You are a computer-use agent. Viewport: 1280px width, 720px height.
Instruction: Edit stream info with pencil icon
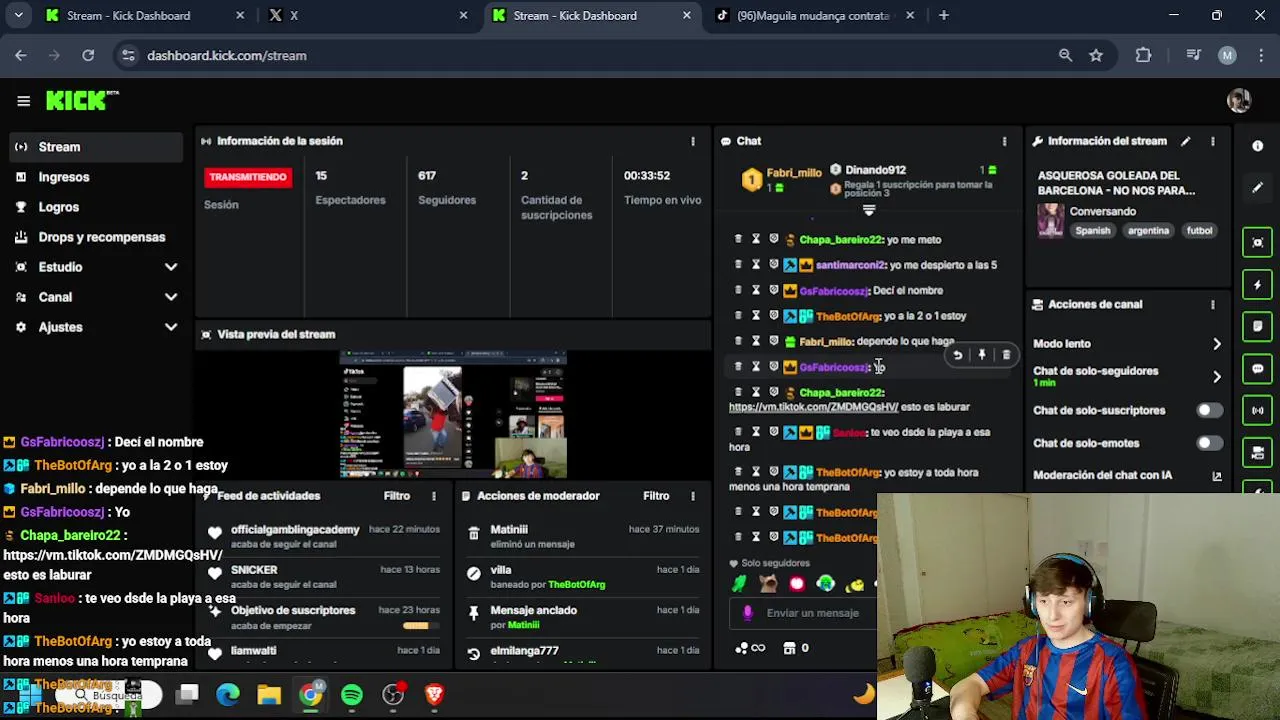[x=1185, y=141]
